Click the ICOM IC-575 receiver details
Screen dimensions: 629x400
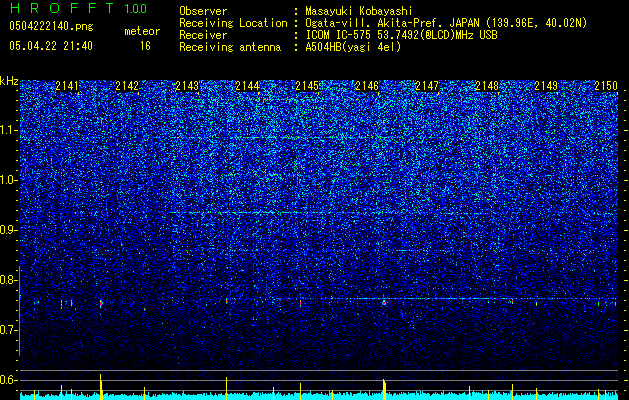[401, 35]
